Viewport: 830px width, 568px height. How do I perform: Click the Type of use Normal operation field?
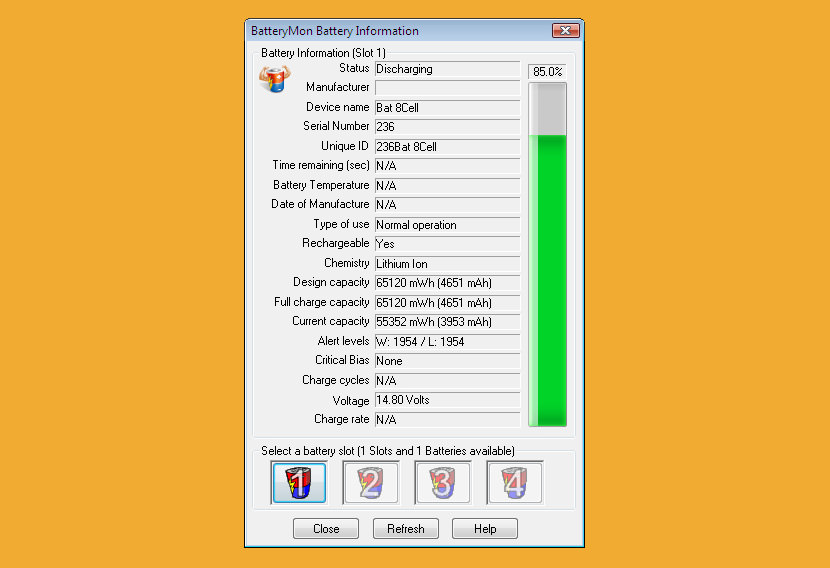[x=447, y=224]
